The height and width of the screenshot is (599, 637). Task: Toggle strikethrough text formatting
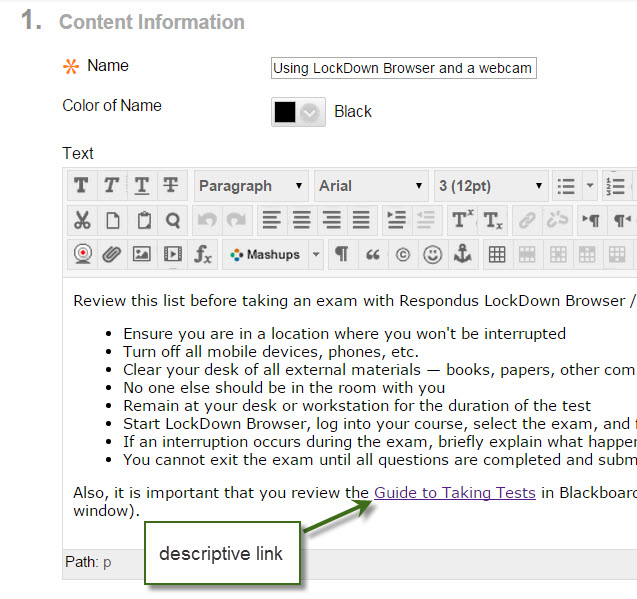[171, 186]
